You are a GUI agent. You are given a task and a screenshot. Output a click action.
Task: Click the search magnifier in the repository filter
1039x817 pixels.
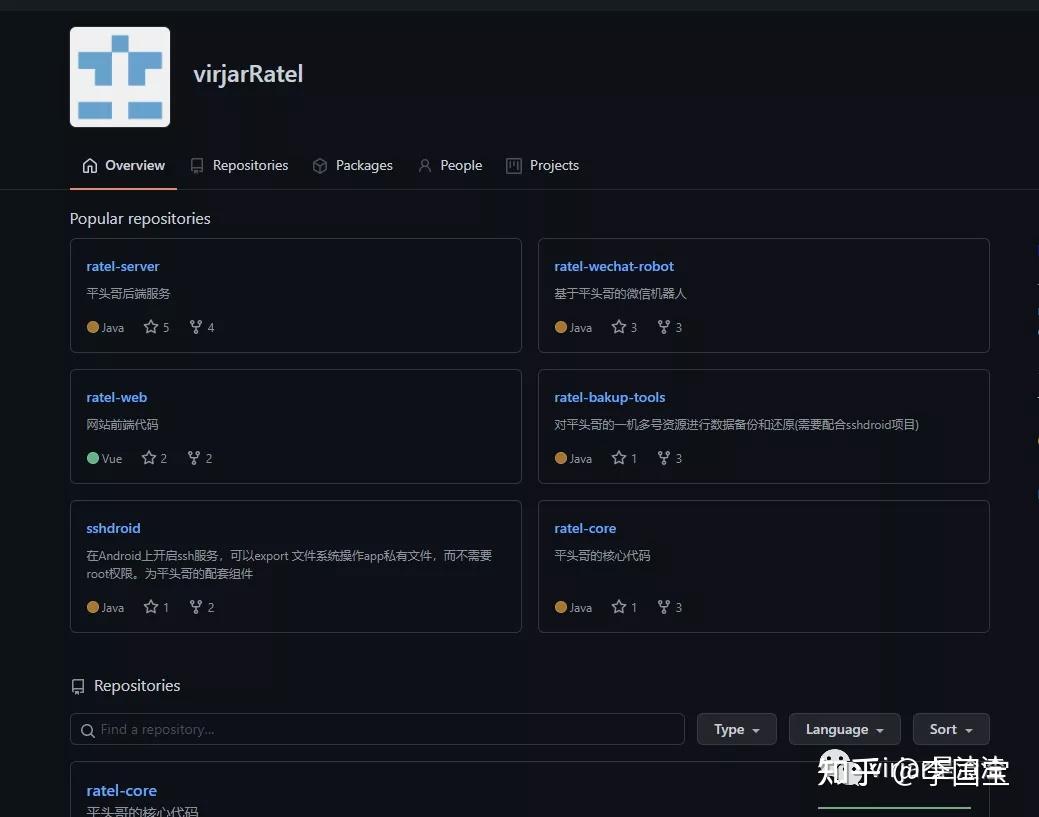[x=87, y=729]
